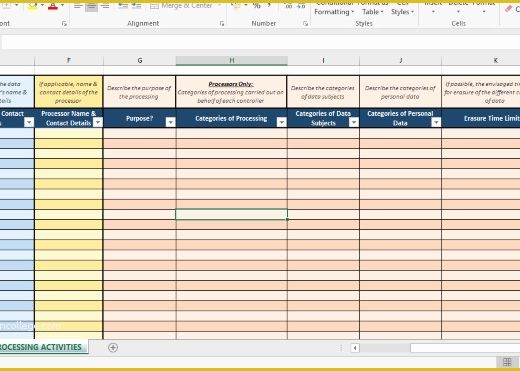Viewport: 520px width, 371px height.
Task: Click the fill color highlighter icon
Action: [x=32, y=6]
